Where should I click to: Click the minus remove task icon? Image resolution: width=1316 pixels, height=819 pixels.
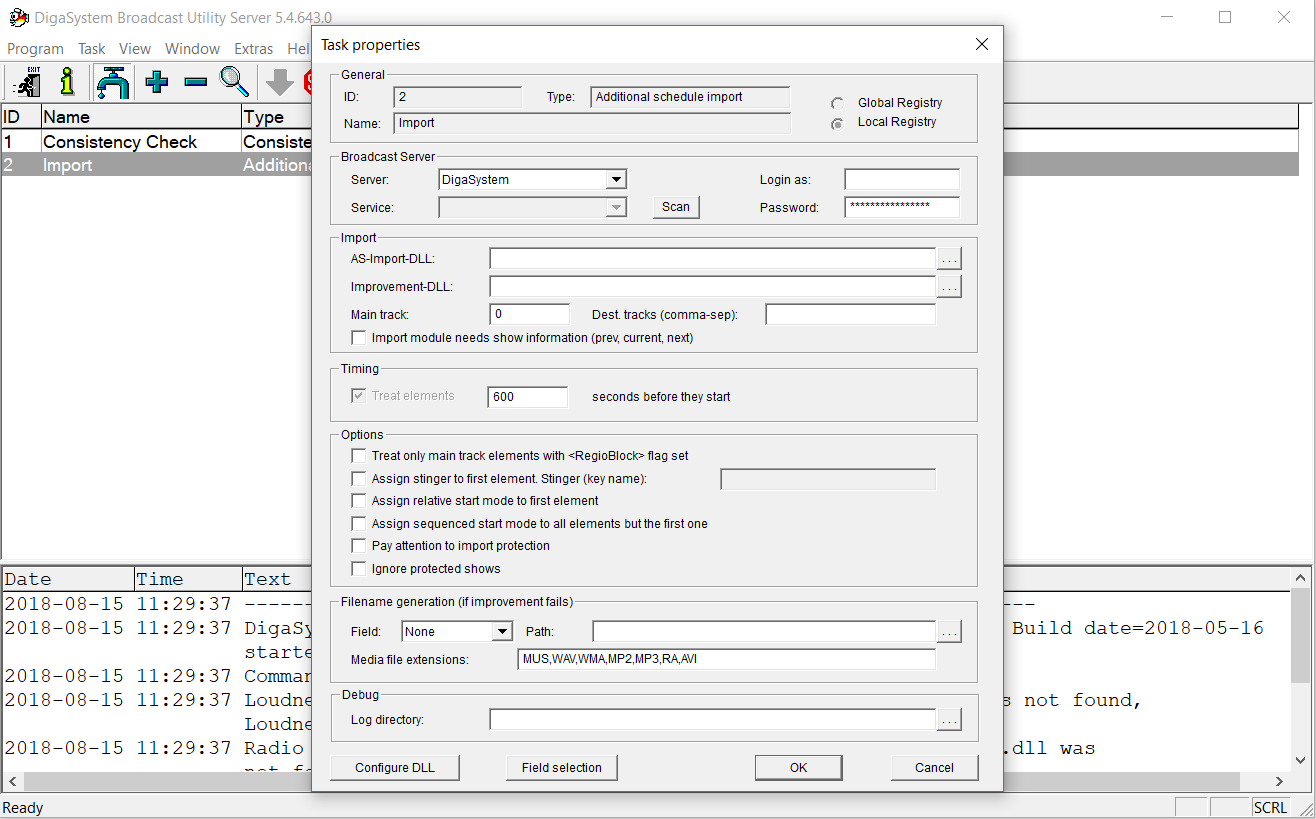click(x=195, y=82)
